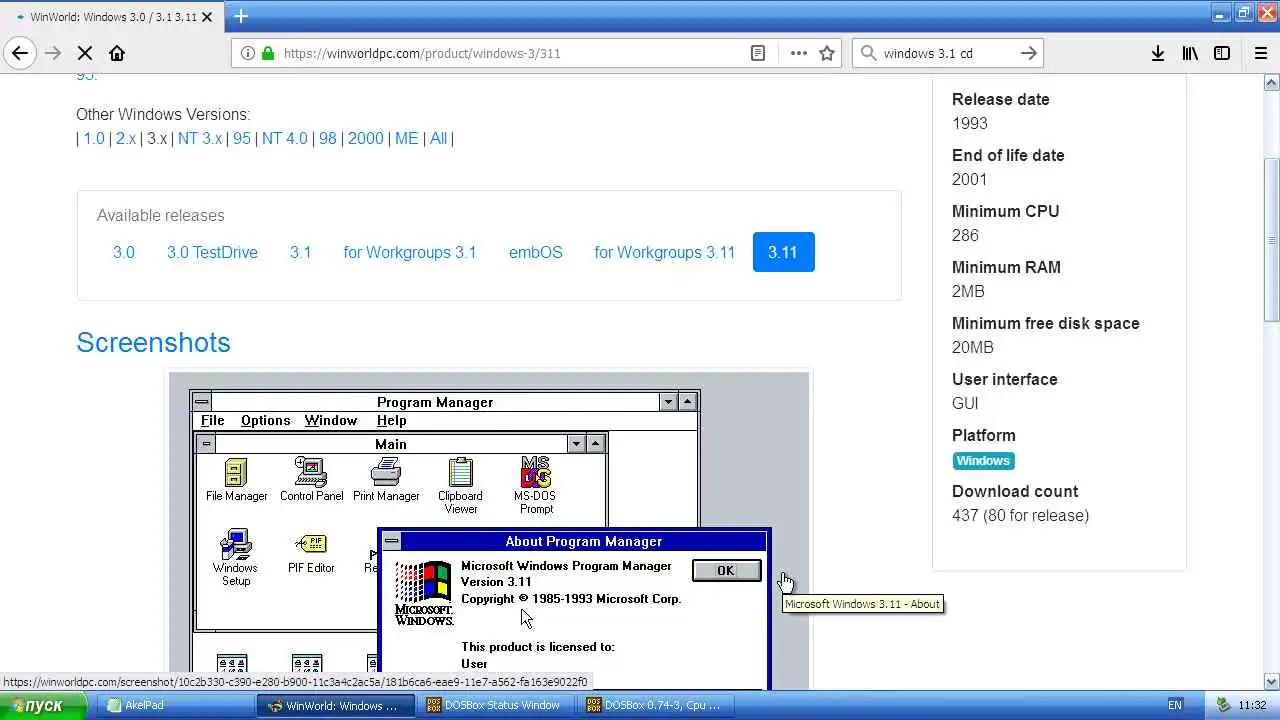Select for Workgroups 3.1 release

pyautogui.click(x=410, y=252)
